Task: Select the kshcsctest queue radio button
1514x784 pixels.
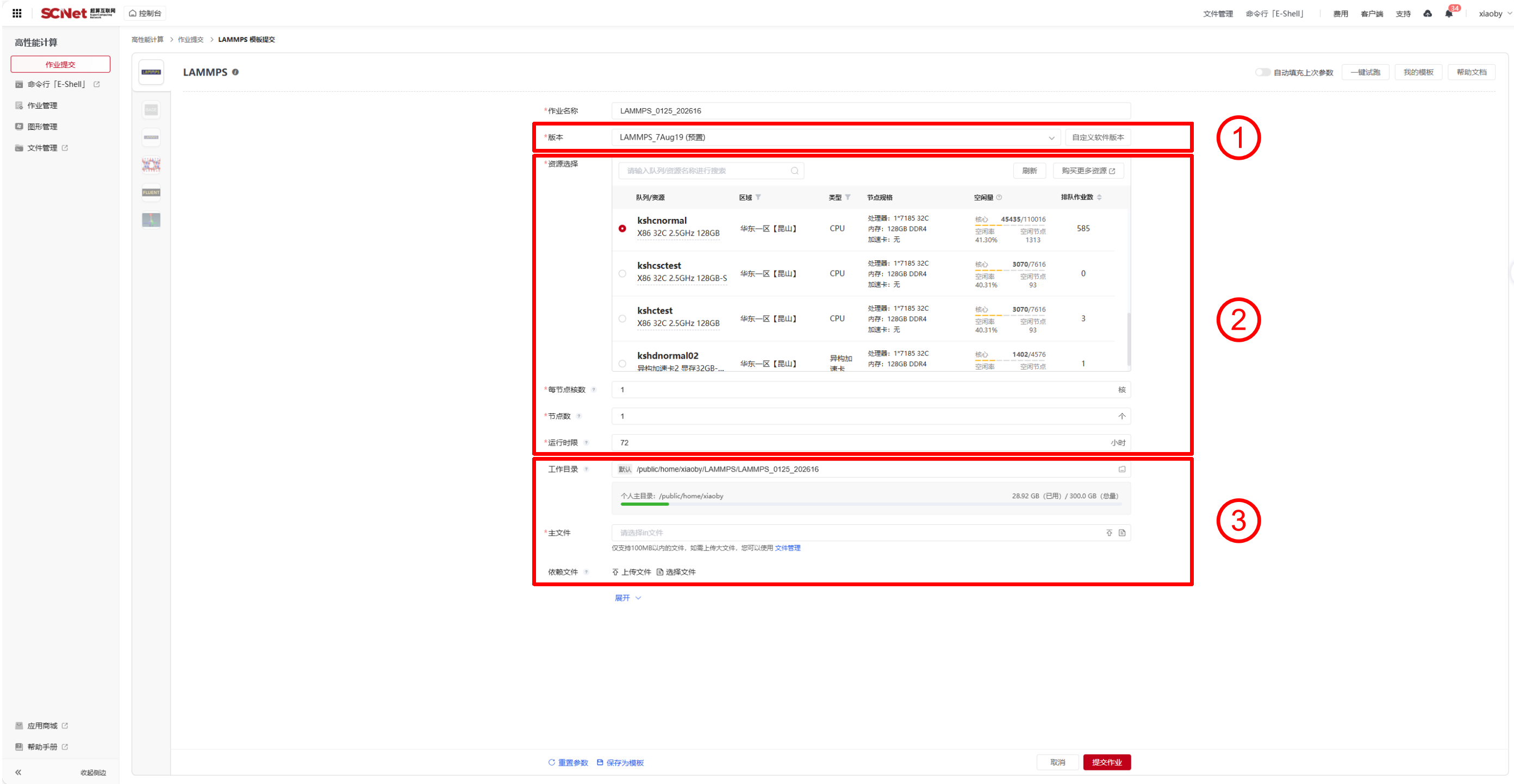Action: [622, 273]
